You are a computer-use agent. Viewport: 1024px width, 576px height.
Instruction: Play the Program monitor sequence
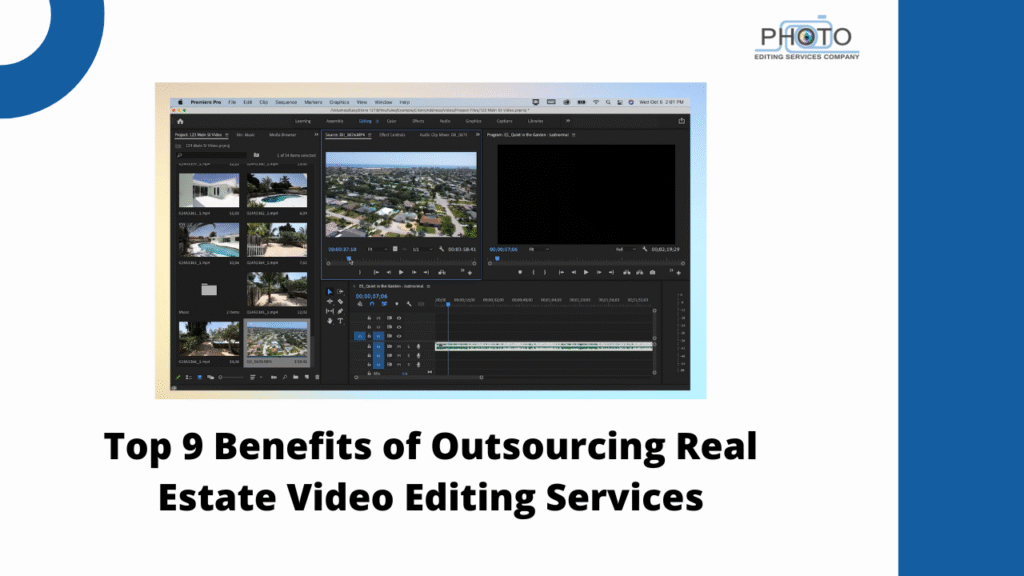click(586, 272)
